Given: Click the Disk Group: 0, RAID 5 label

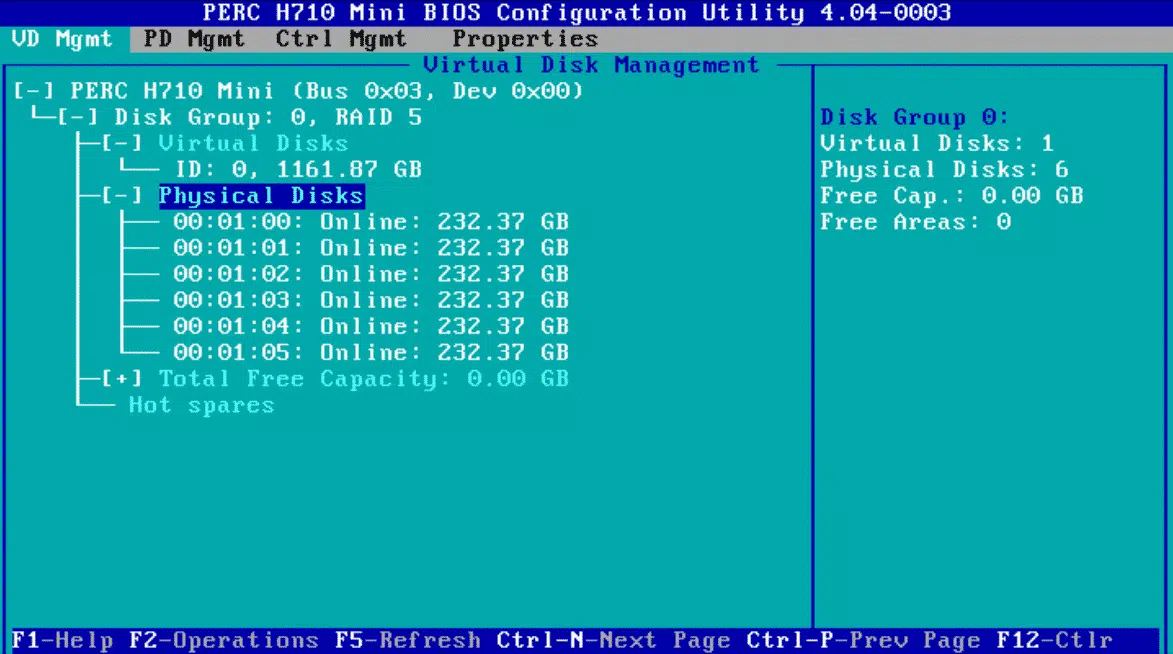Looking at the screenshot, I should (269, 117).
